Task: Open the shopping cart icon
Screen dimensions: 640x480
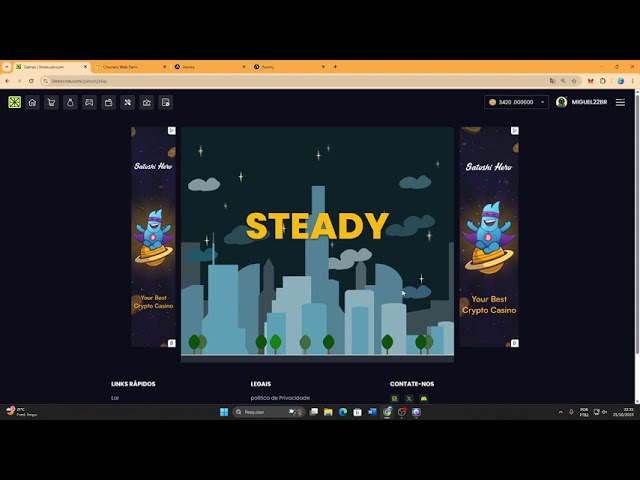Action: (x=51, y=102)
